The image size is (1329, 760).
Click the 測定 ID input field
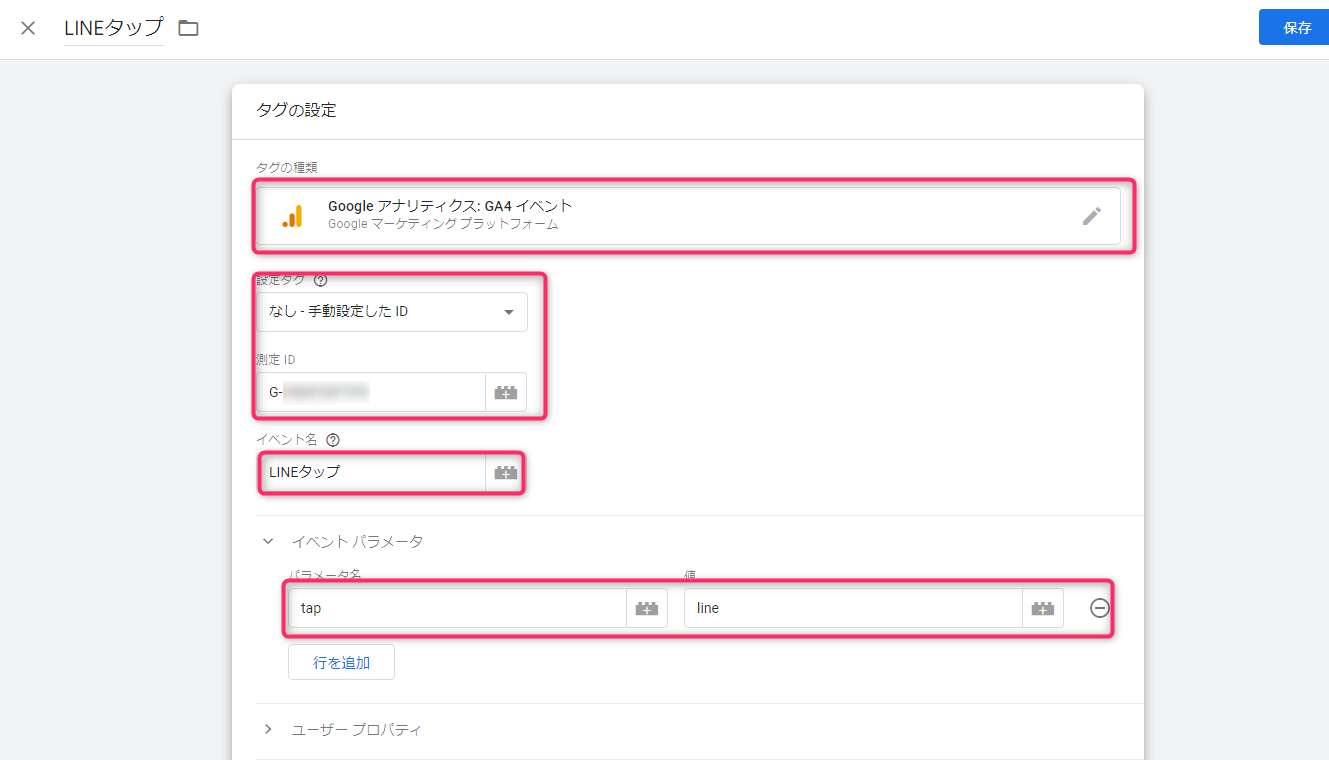(371, 392)
